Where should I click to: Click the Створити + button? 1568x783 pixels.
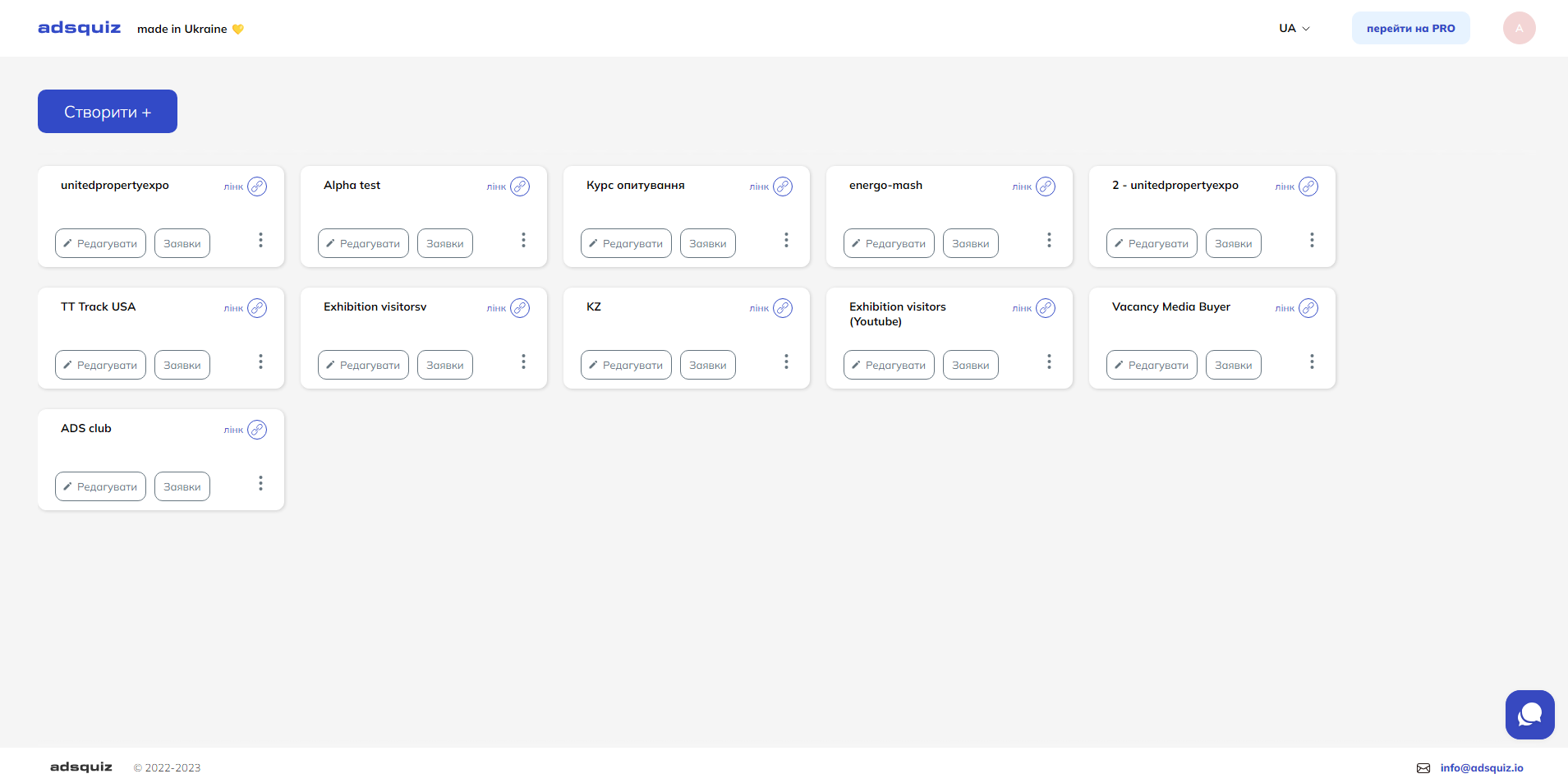click(x=108, y=112)
